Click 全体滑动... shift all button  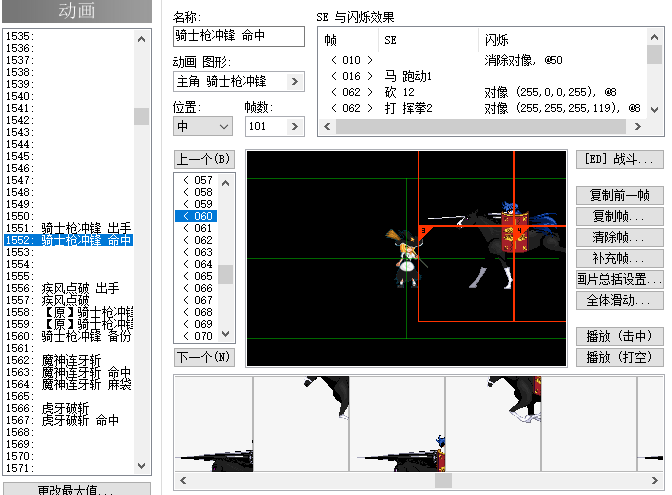coord(620,300)
